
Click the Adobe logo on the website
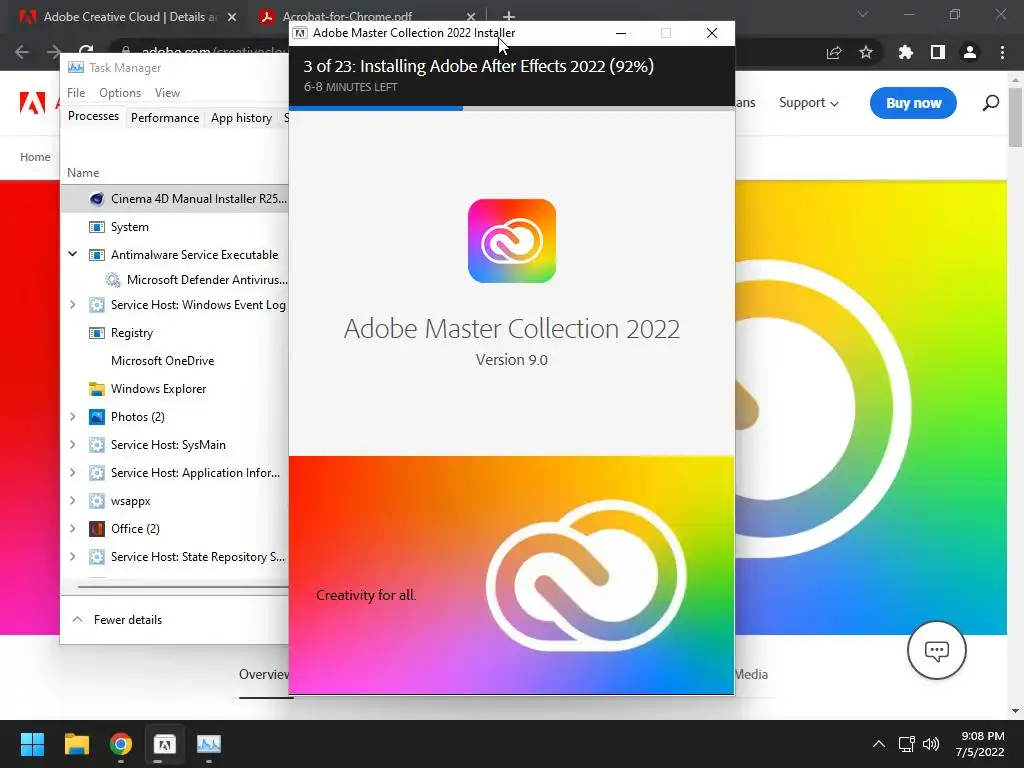click(32, 103)
